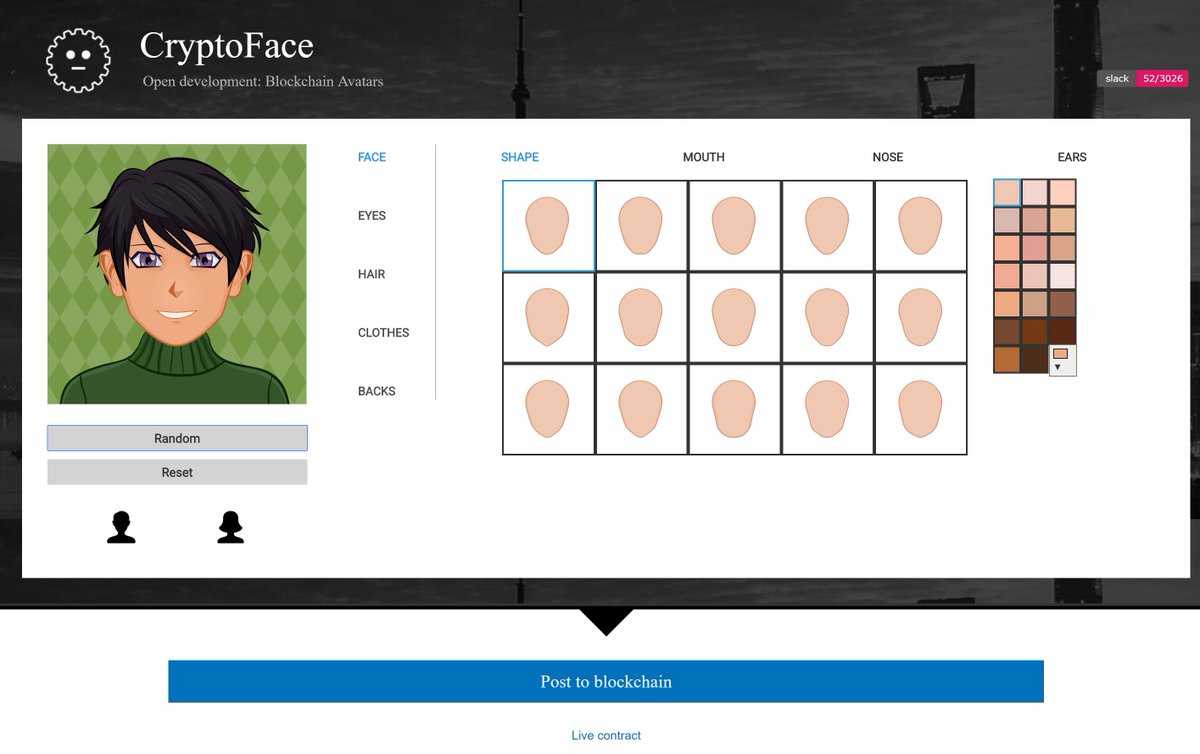Choose the swatch in second row, first column
Image resolution: width=1200 pixels, height=754 pixels.
[1007, 220]
